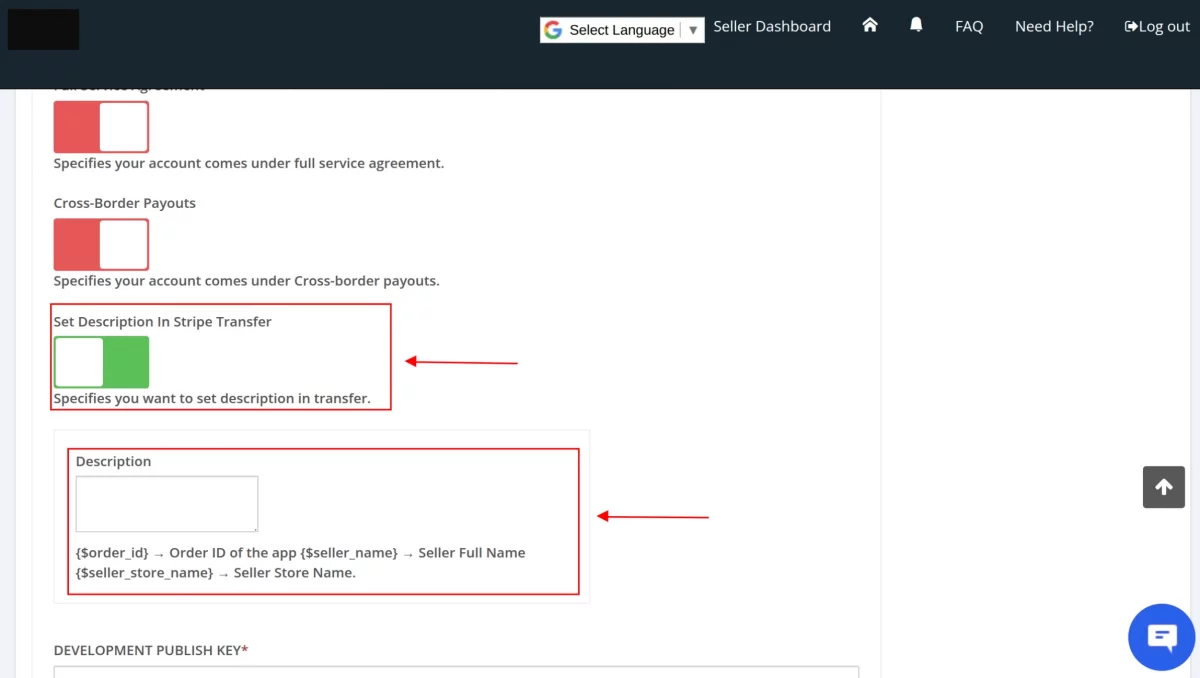
Task: Click the Need Help? link
Action: (1053, 26)
